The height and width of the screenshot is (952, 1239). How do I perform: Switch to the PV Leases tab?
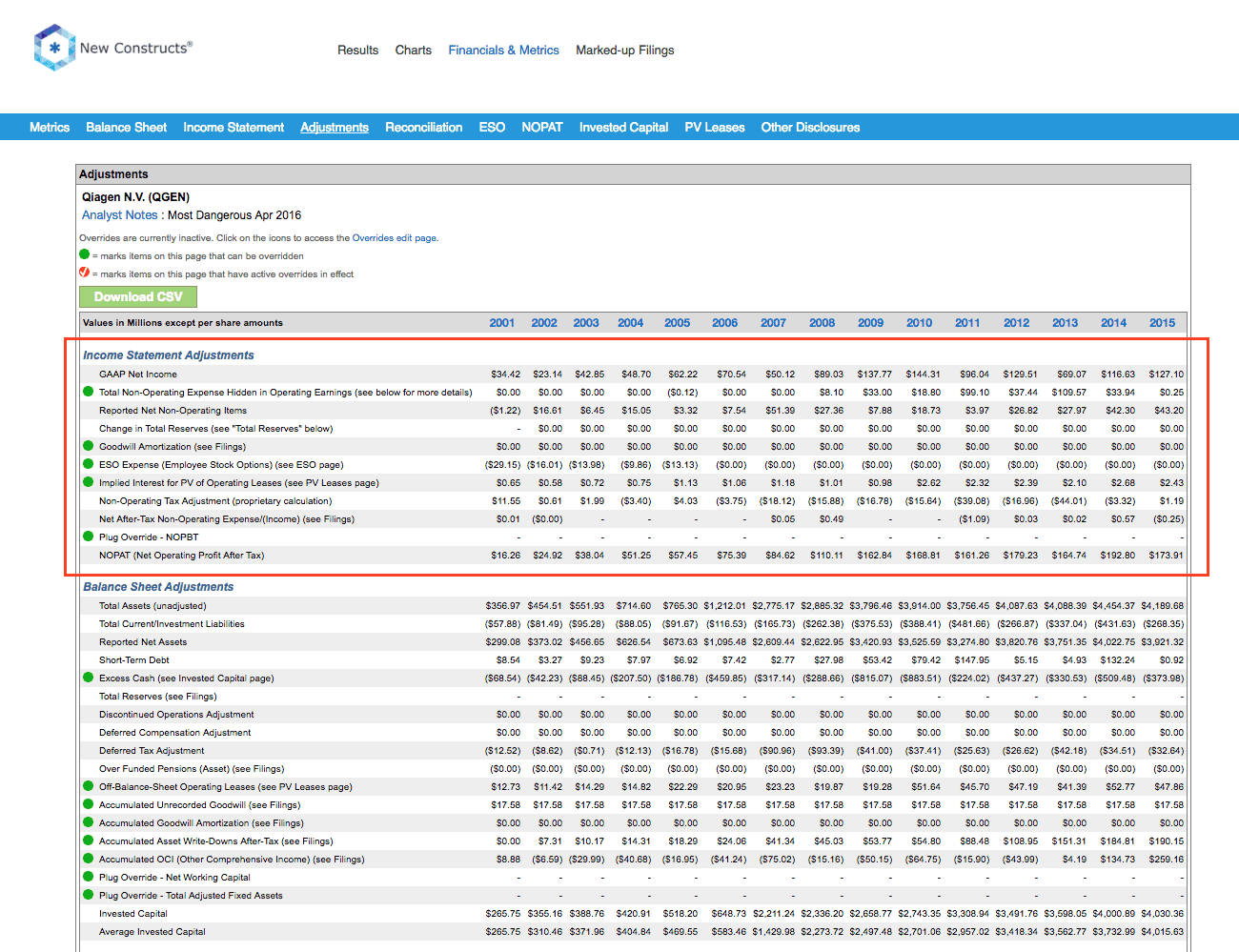[715, 127]
